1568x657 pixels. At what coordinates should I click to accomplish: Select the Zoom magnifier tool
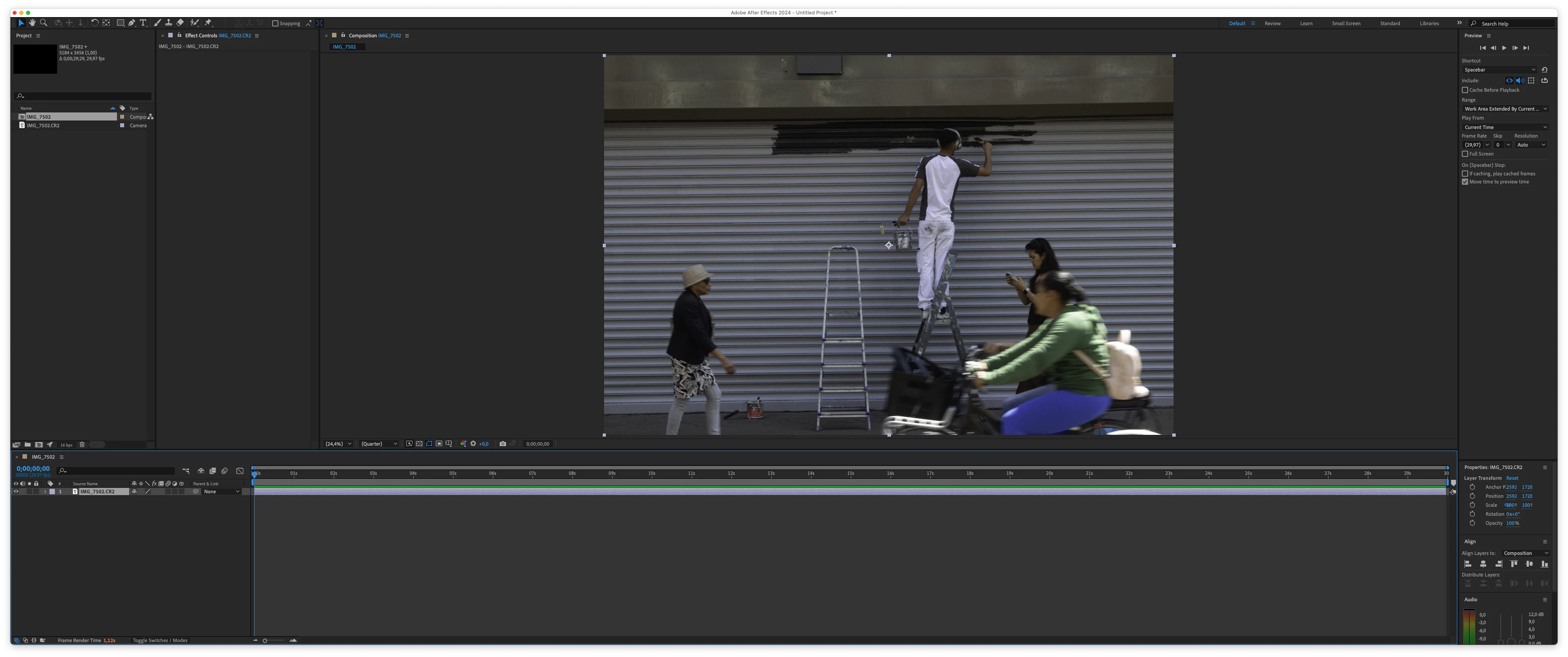click(43, 23)
